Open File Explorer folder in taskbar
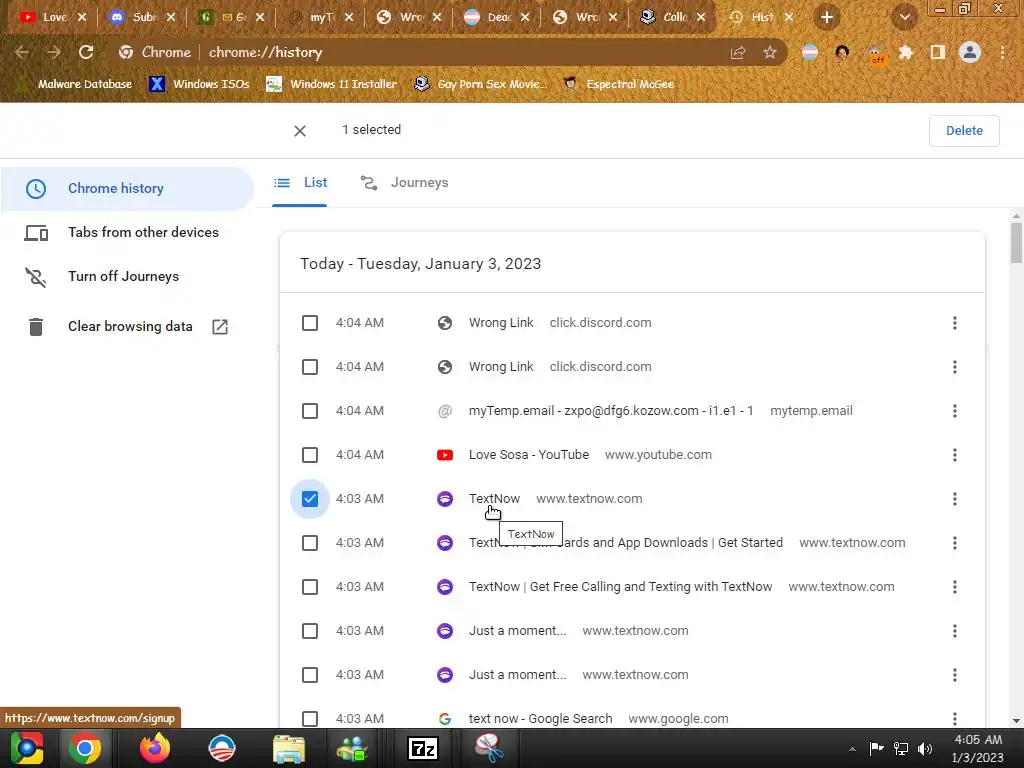 pyautogui.click(x=288, y=748)
